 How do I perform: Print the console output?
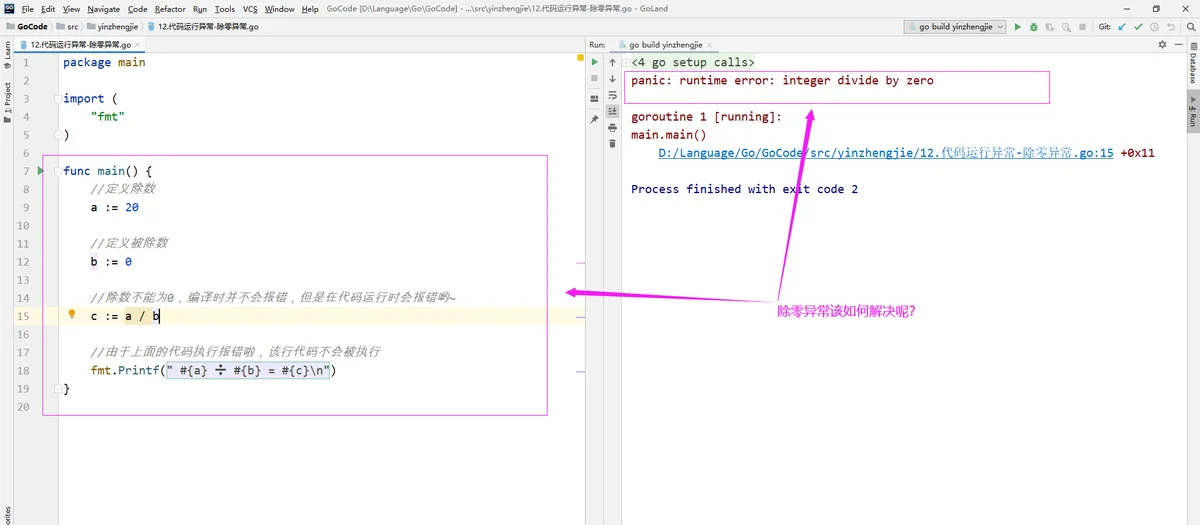(x=613, y=127)
